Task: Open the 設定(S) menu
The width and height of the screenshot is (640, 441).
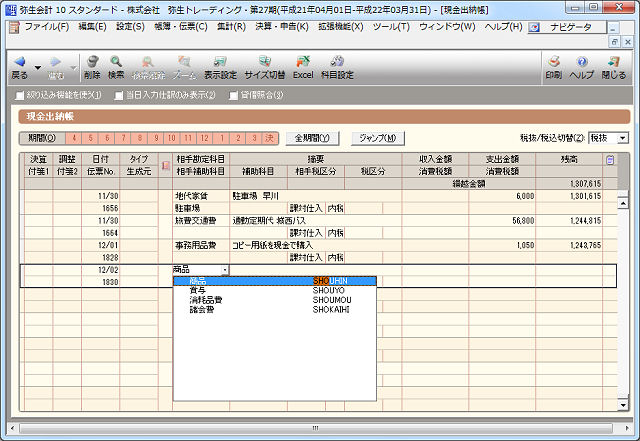Action: pos(130,27)
